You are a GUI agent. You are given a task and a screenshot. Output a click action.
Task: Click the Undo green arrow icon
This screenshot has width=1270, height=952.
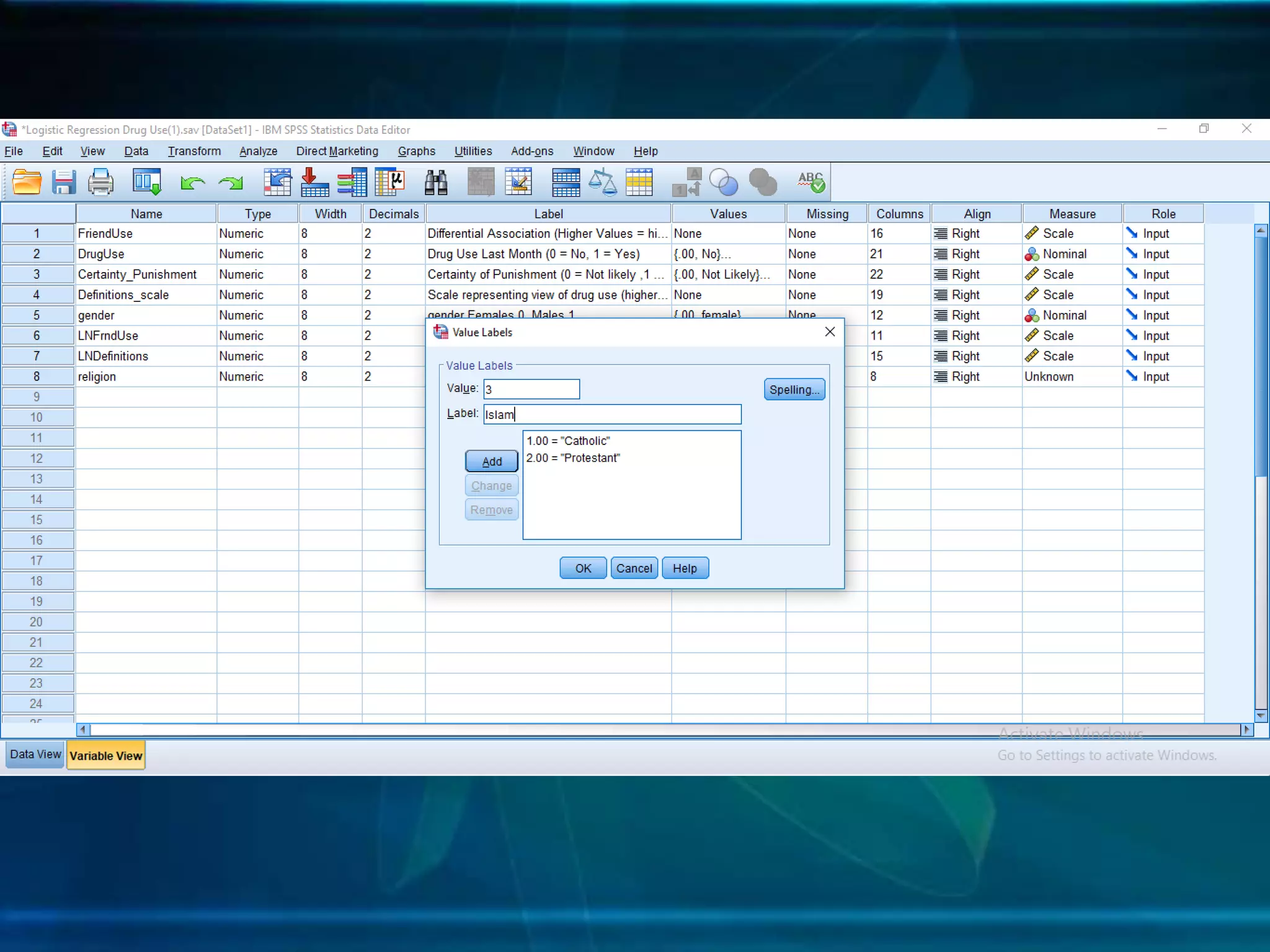click(x=192, y=182)
